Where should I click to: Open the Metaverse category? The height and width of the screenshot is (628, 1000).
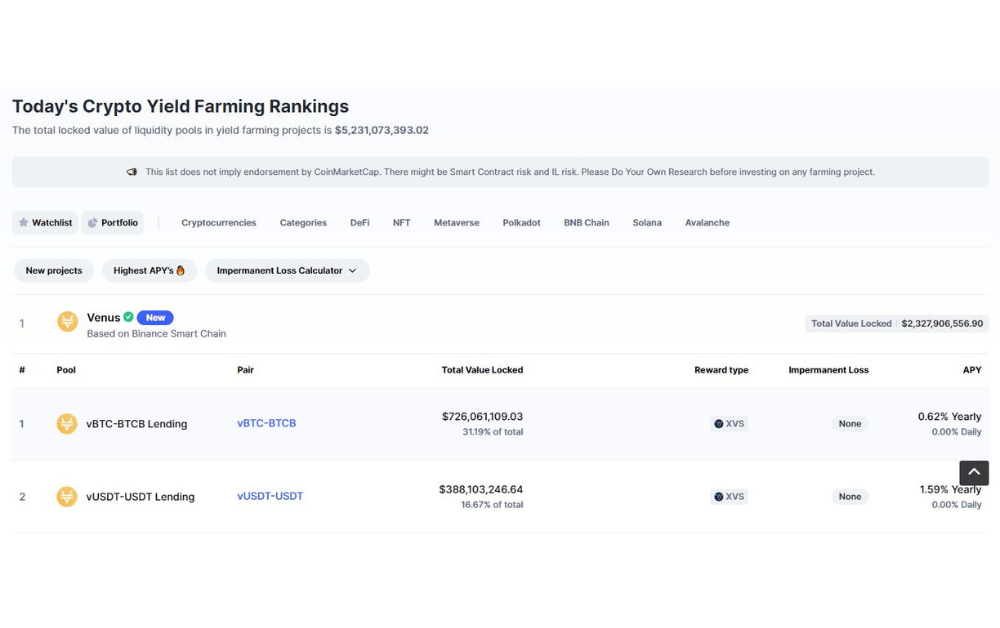point(457,223)
